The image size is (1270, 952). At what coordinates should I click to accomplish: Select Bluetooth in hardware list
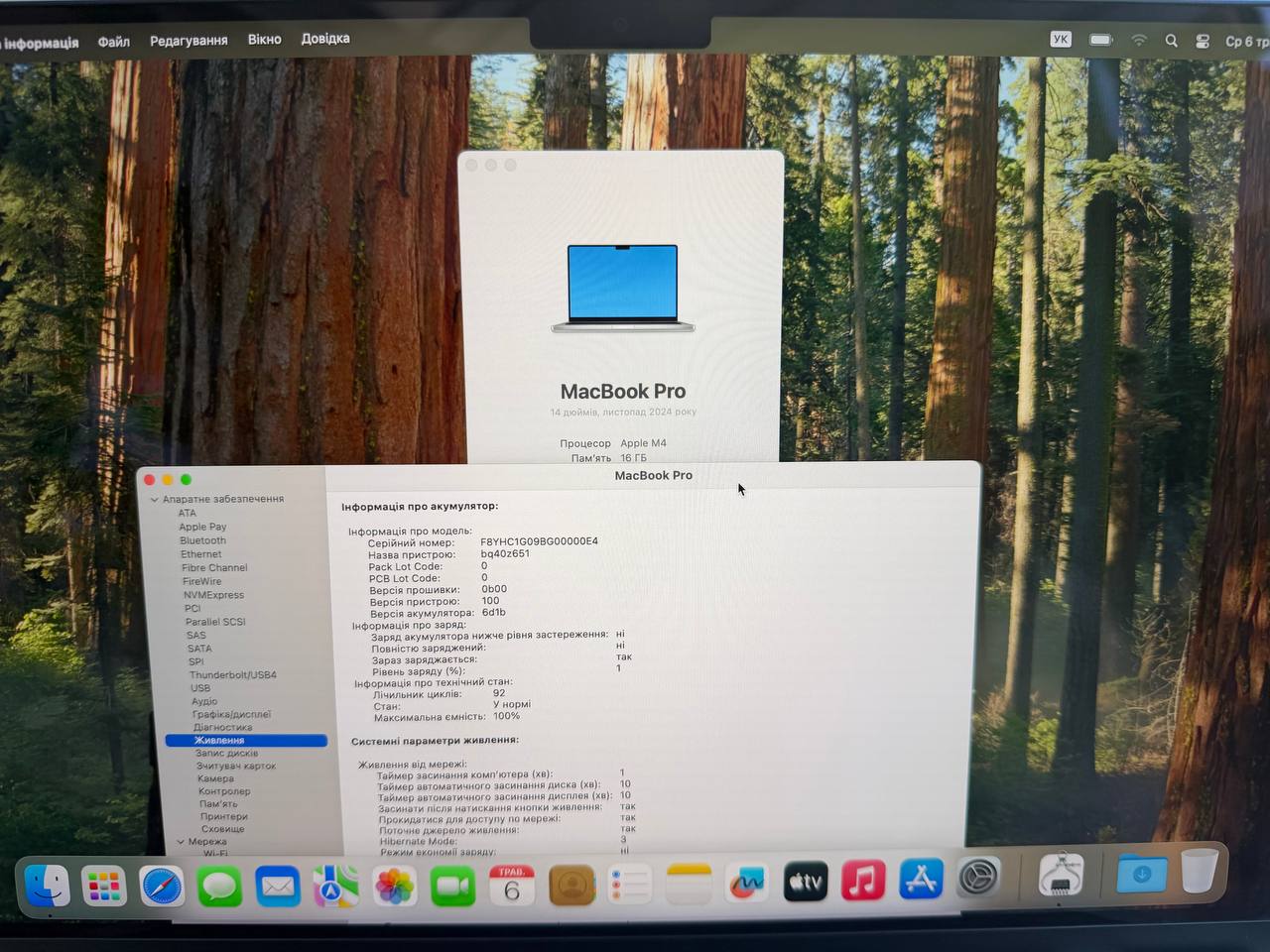pyautogui.click(x=202, y=540)
